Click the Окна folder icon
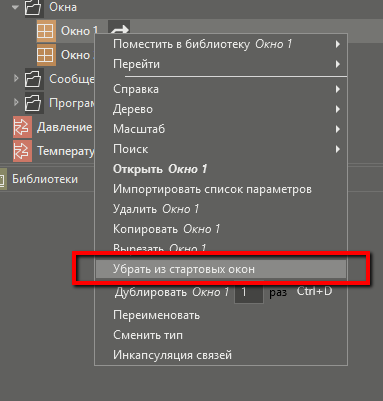Screen dimensions: 383x401 [x=33, y=7]
